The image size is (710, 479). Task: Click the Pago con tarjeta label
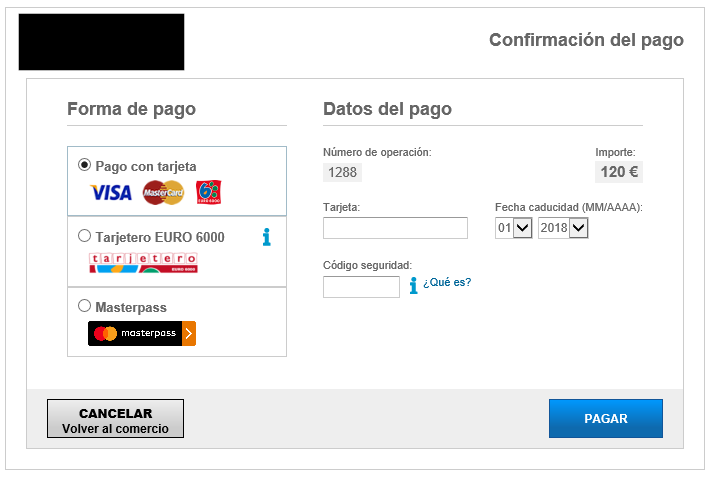click(146, 166)
